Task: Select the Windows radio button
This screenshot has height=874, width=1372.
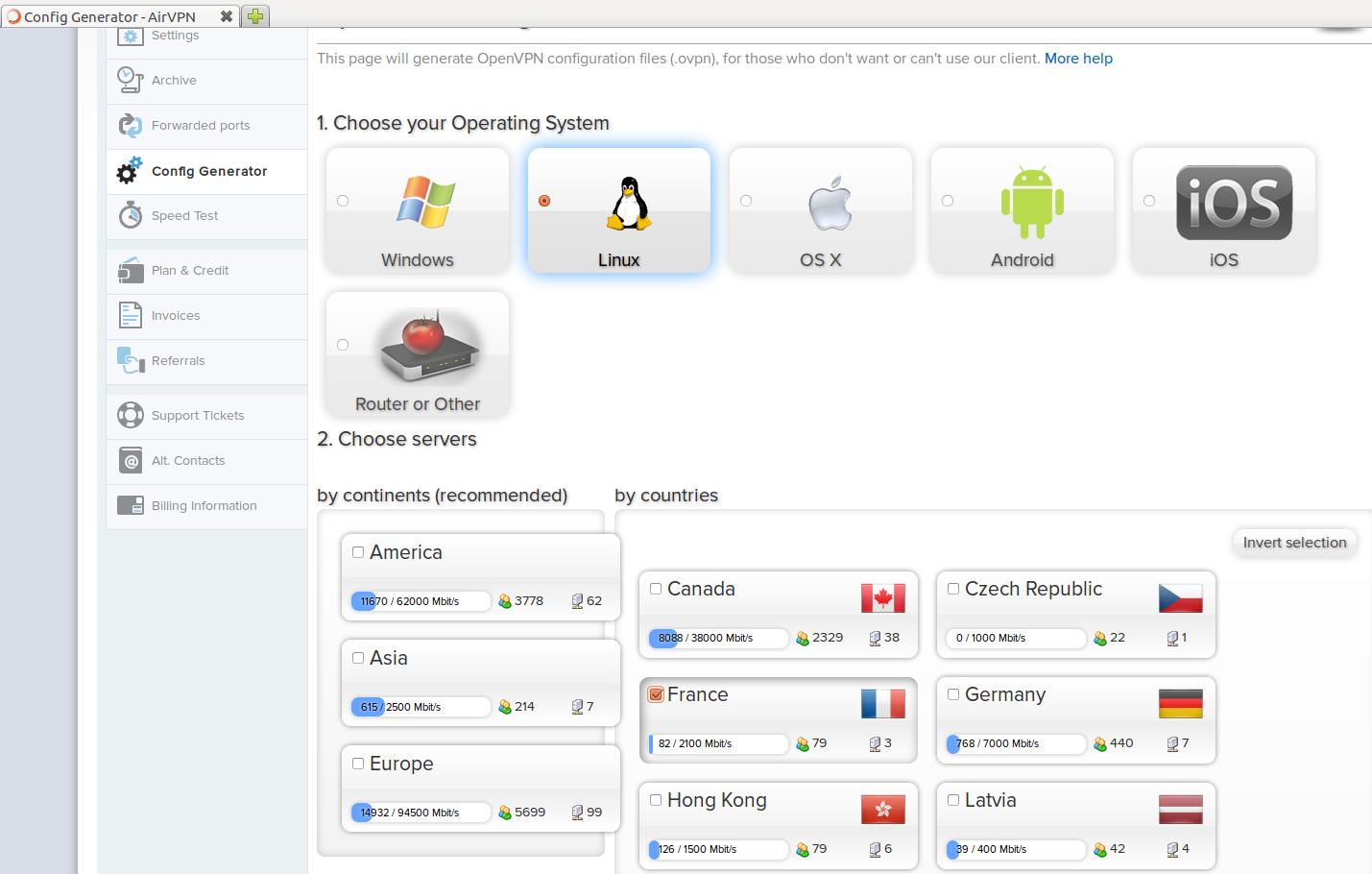Action: (343, 201)
